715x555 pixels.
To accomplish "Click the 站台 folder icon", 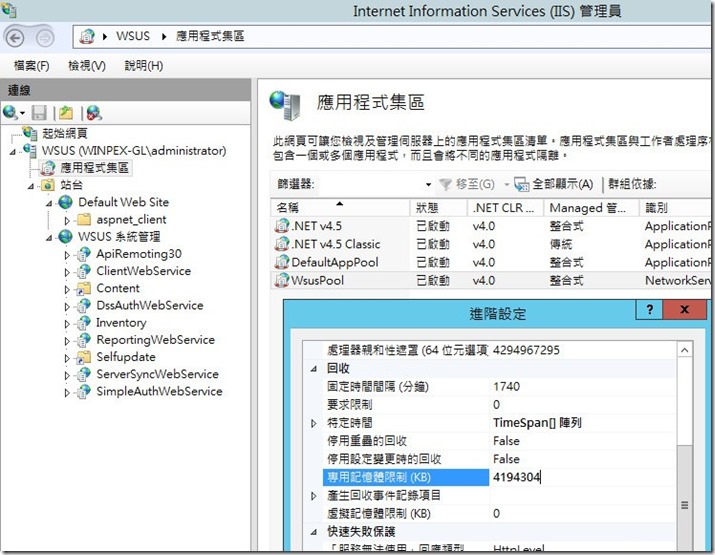I will click(47, 185).
